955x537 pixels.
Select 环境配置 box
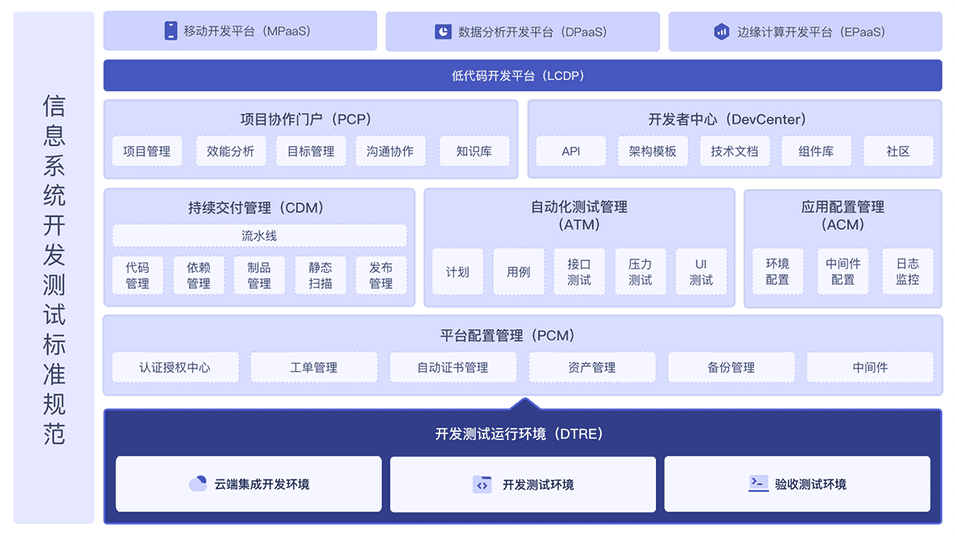778,272
